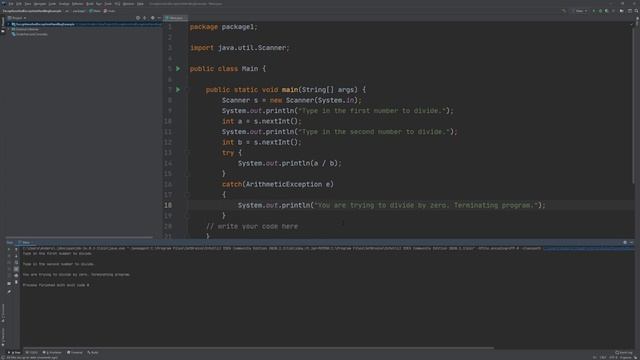Click 'import java.util.Scanner;' line

pyautogui.click(x=240, y=48)
